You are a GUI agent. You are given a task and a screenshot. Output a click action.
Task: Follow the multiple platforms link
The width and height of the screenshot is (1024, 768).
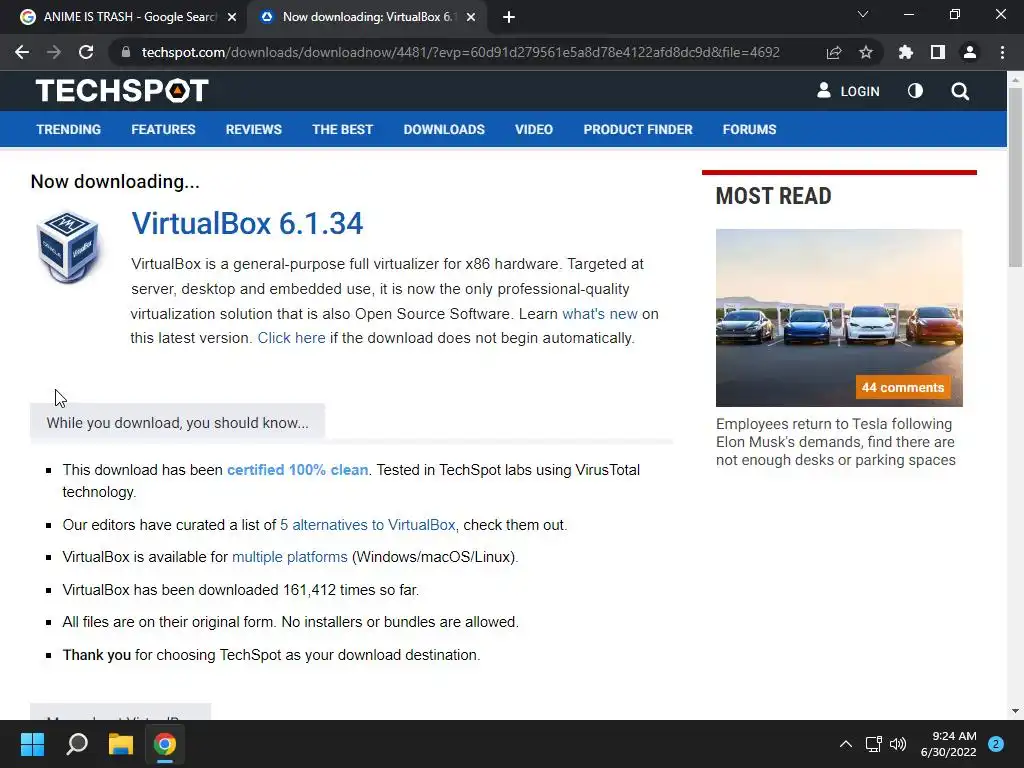pos(289,557)
